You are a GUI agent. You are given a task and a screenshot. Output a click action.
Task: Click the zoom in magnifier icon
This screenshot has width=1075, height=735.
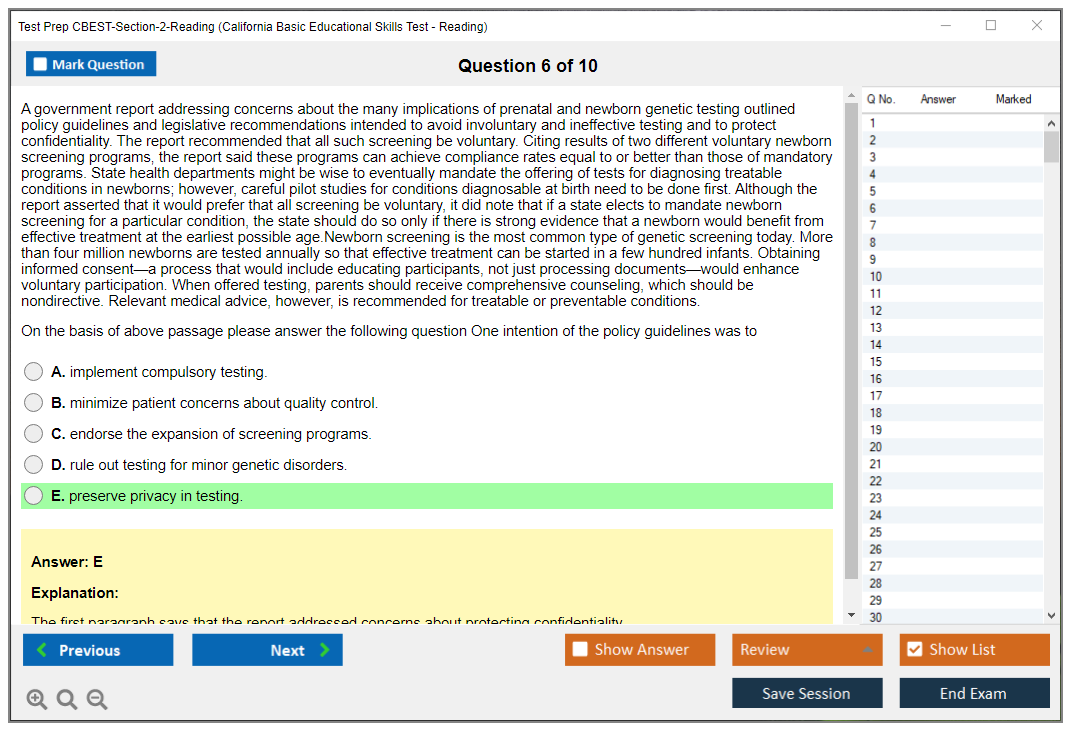point(37,700)
